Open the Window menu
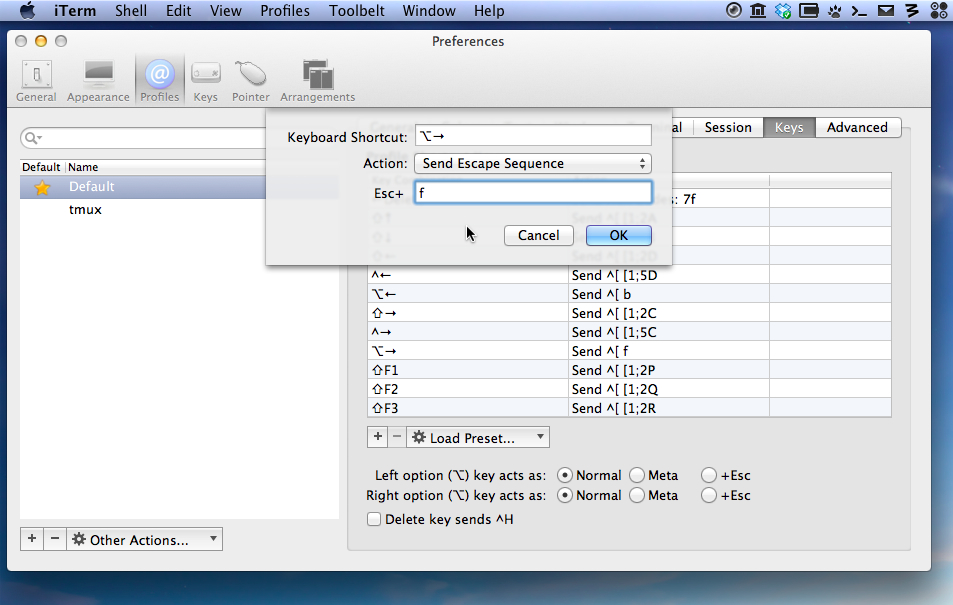The image size is (953, 605). click(x=428, y=11)
